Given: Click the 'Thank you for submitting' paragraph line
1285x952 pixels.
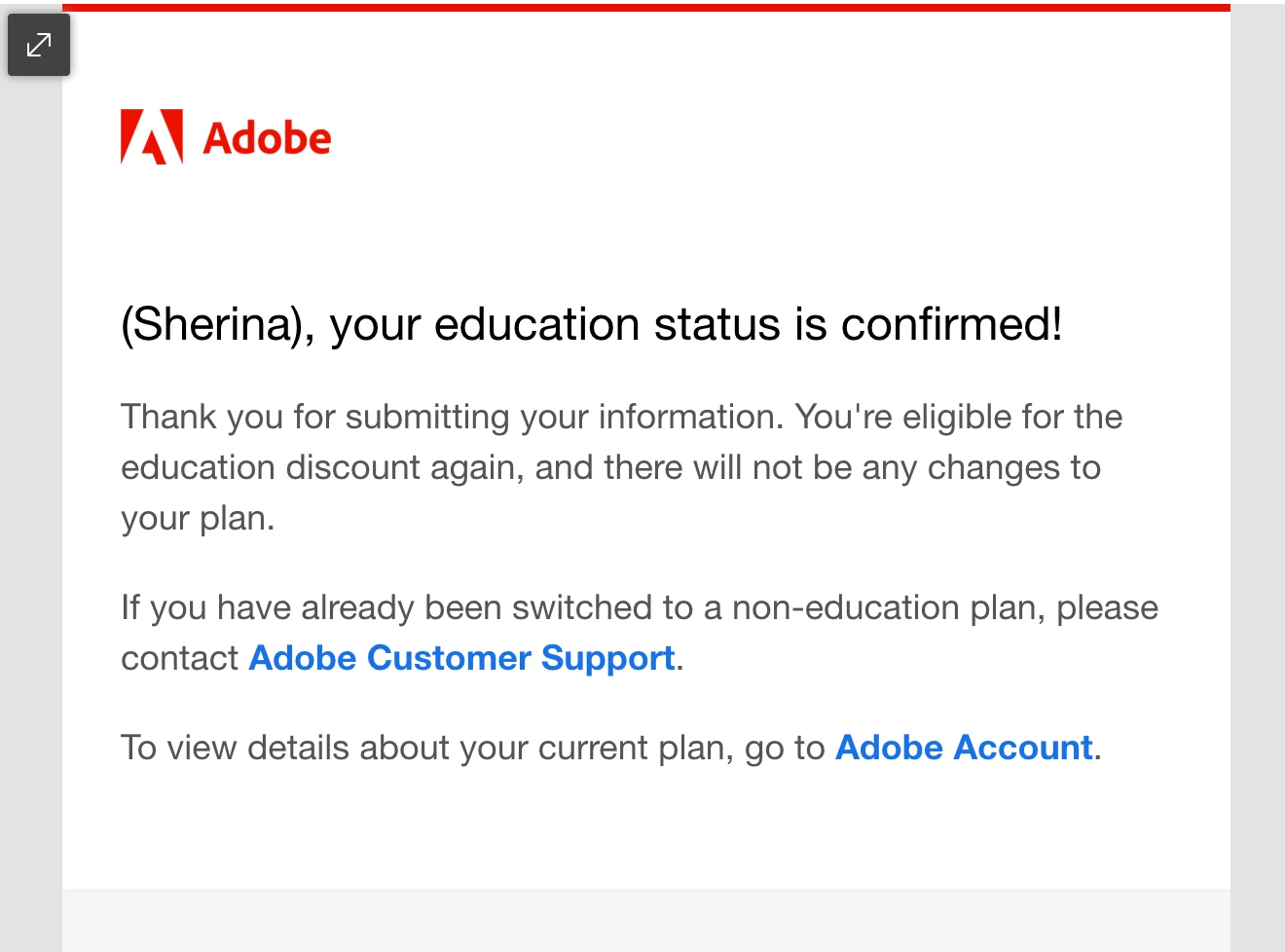Looking at the screenshot, I should pos(621,417).
